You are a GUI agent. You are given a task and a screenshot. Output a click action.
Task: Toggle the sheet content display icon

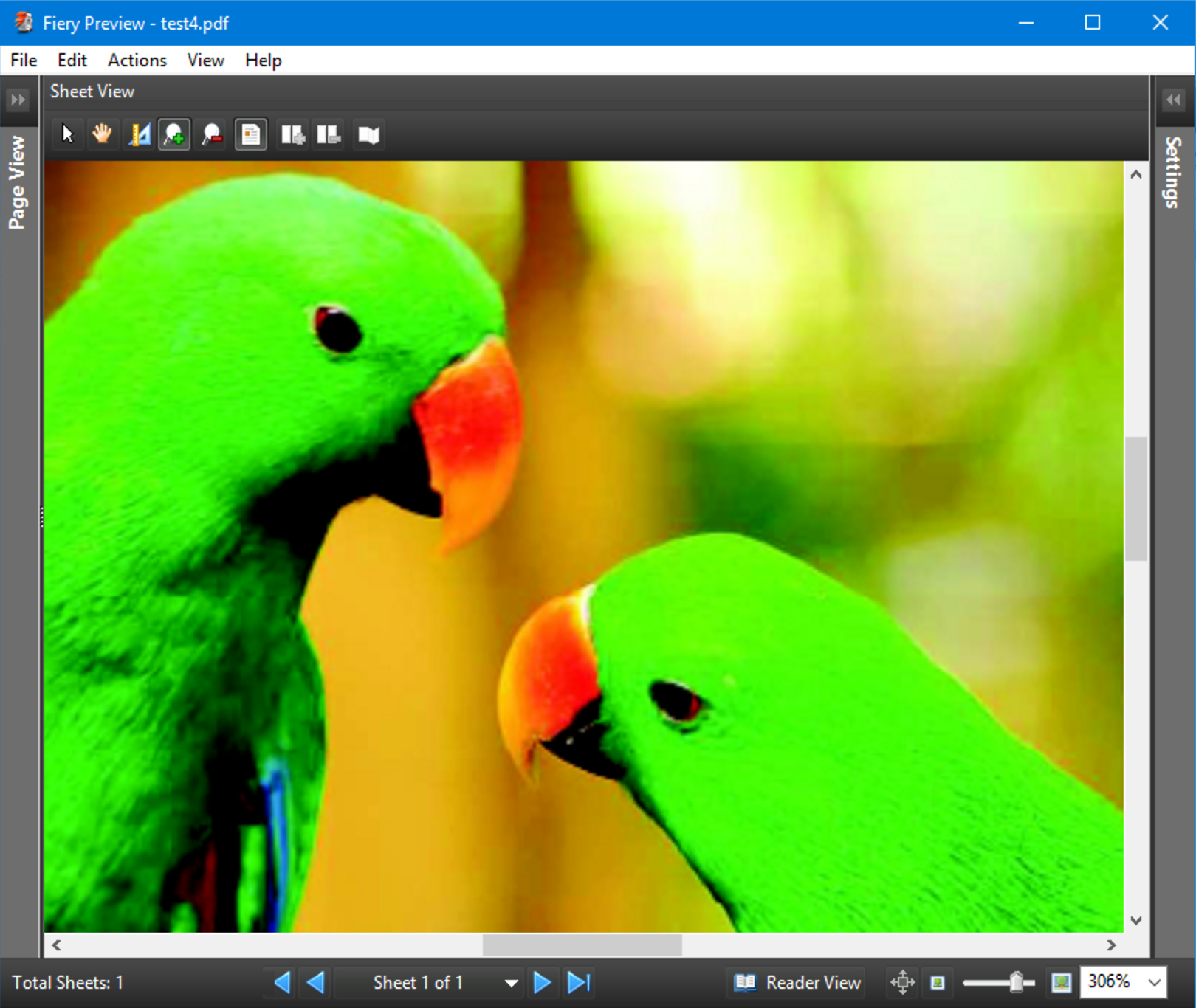[251, 134]
